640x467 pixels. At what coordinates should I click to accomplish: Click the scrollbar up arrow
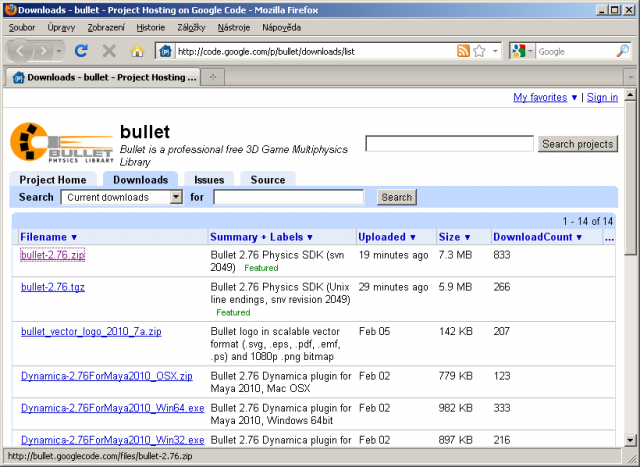[x=630, y=95]
